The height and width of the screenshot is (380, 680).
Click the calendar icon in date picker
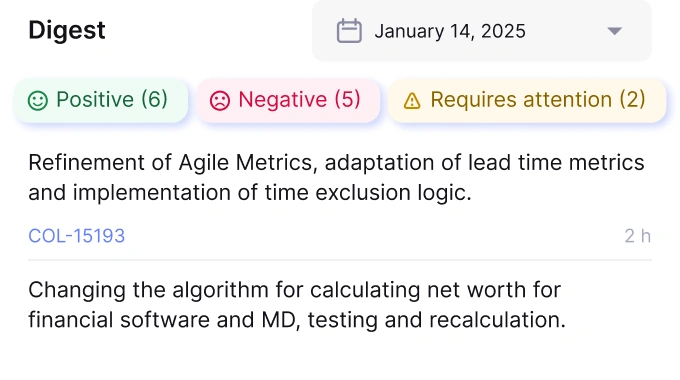(x=349, y=31)
